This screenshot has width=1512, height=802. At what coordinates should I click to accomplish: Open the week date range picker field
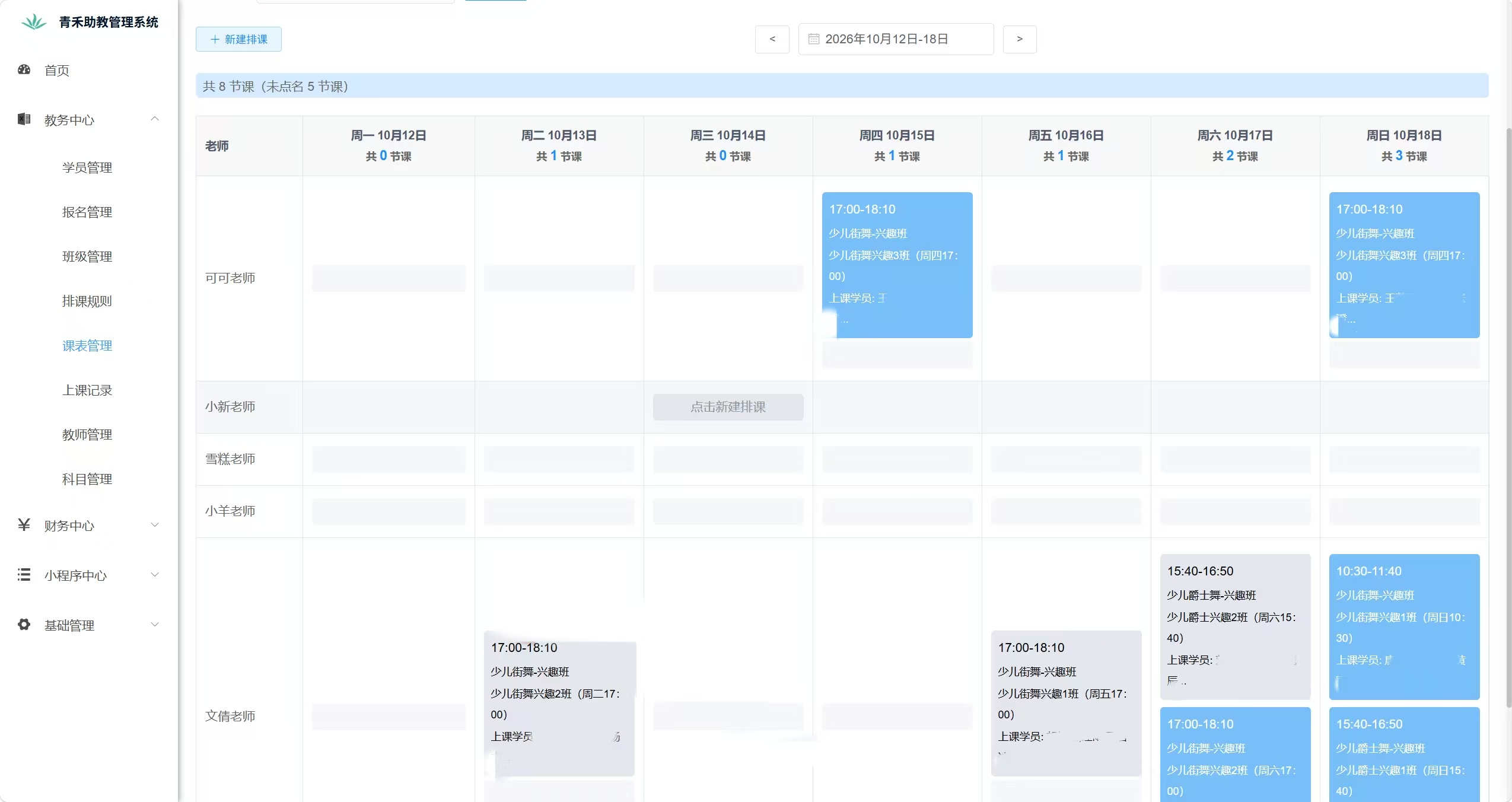[896, 39]
